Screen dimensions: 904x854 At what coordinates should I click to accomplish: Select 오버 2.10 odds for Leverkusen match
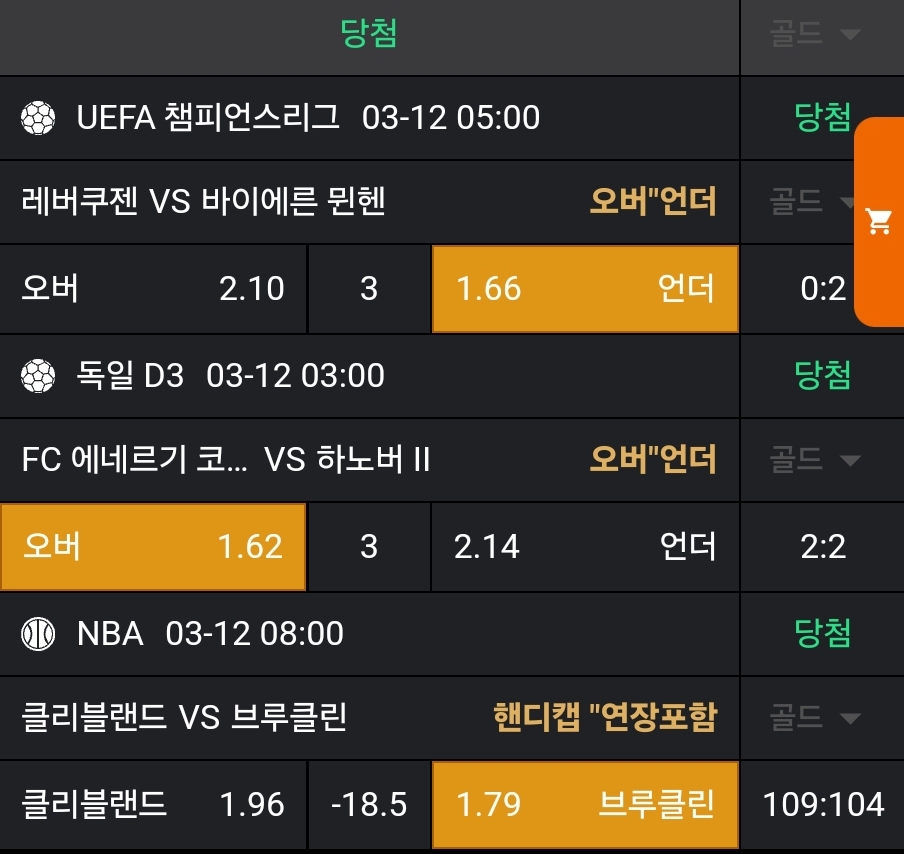(x=153, y=289)
